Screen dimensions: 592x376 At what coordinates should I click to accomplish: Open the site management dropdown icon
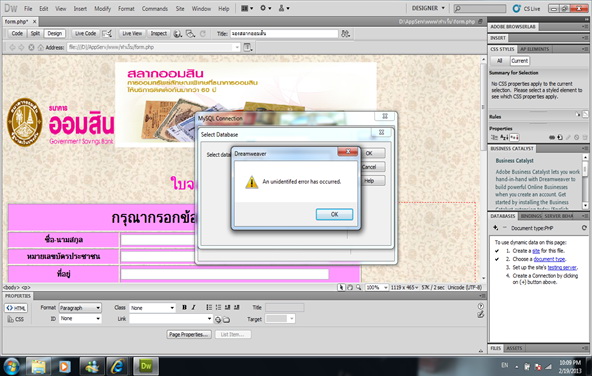(284, 8)
